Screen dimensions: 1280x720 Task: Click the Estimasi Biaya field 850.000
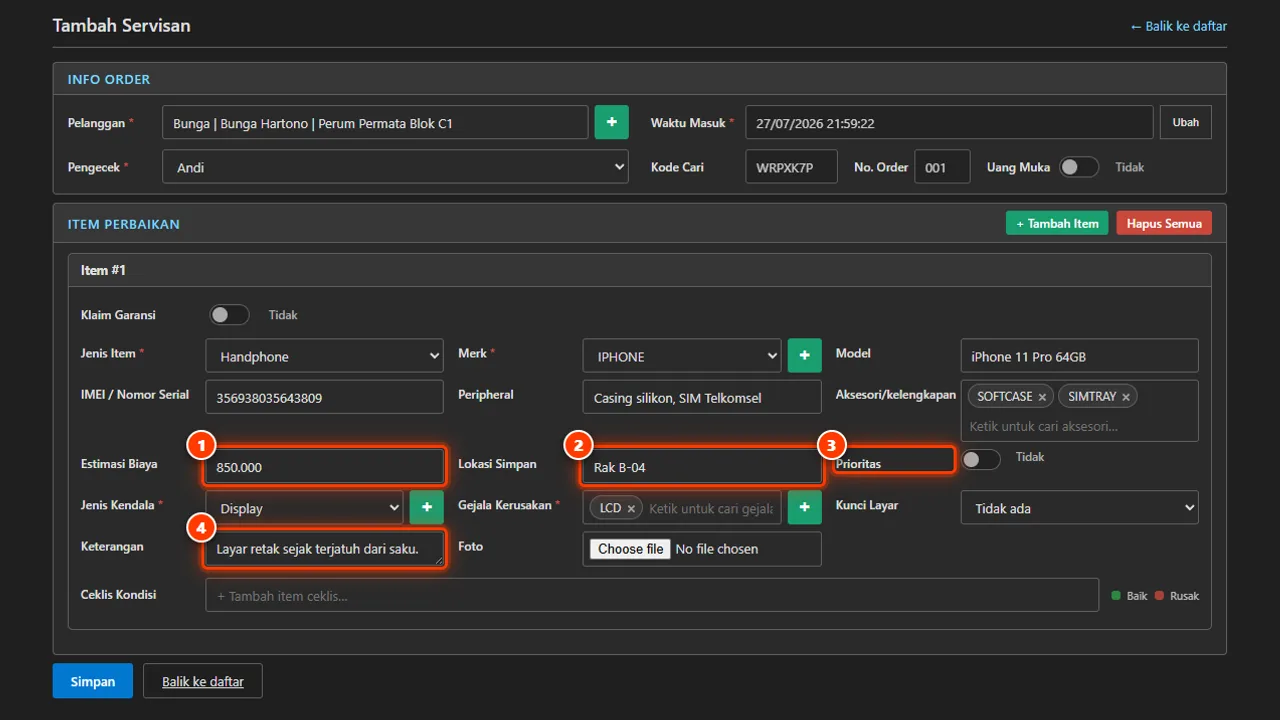[324, 466]
